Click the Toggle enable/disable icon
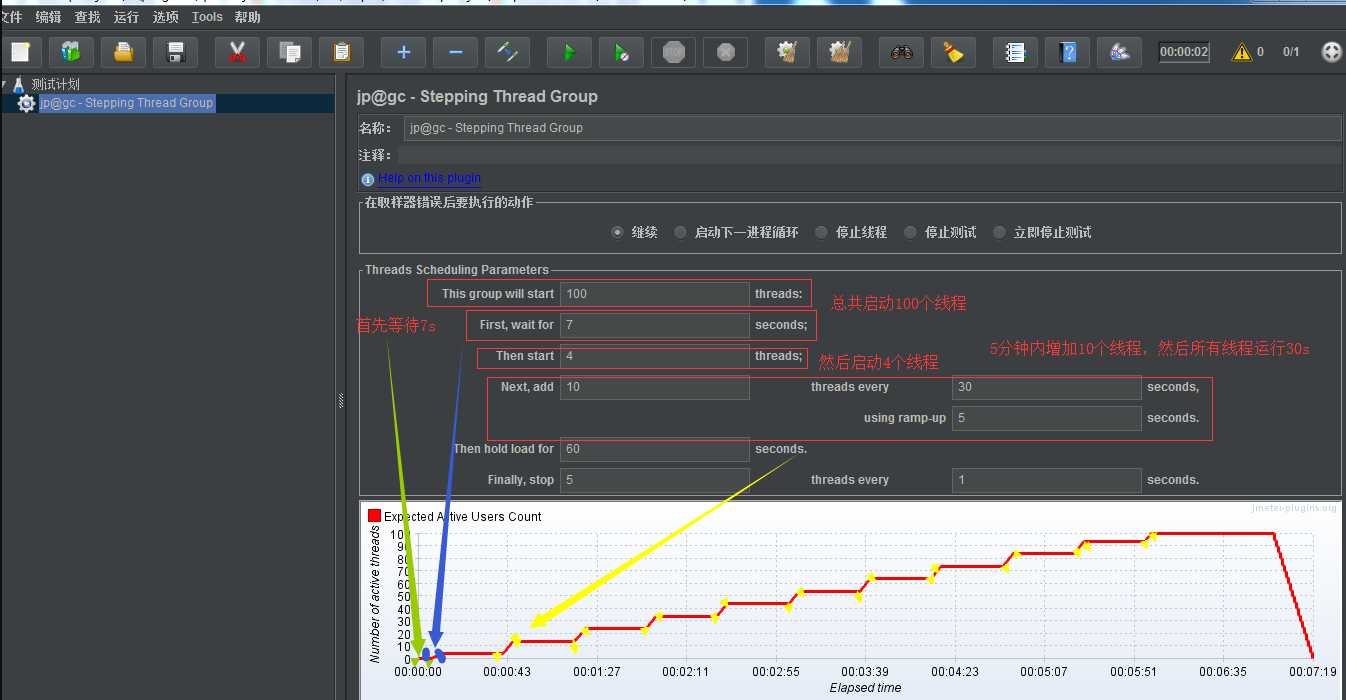 tap(507, 52)
